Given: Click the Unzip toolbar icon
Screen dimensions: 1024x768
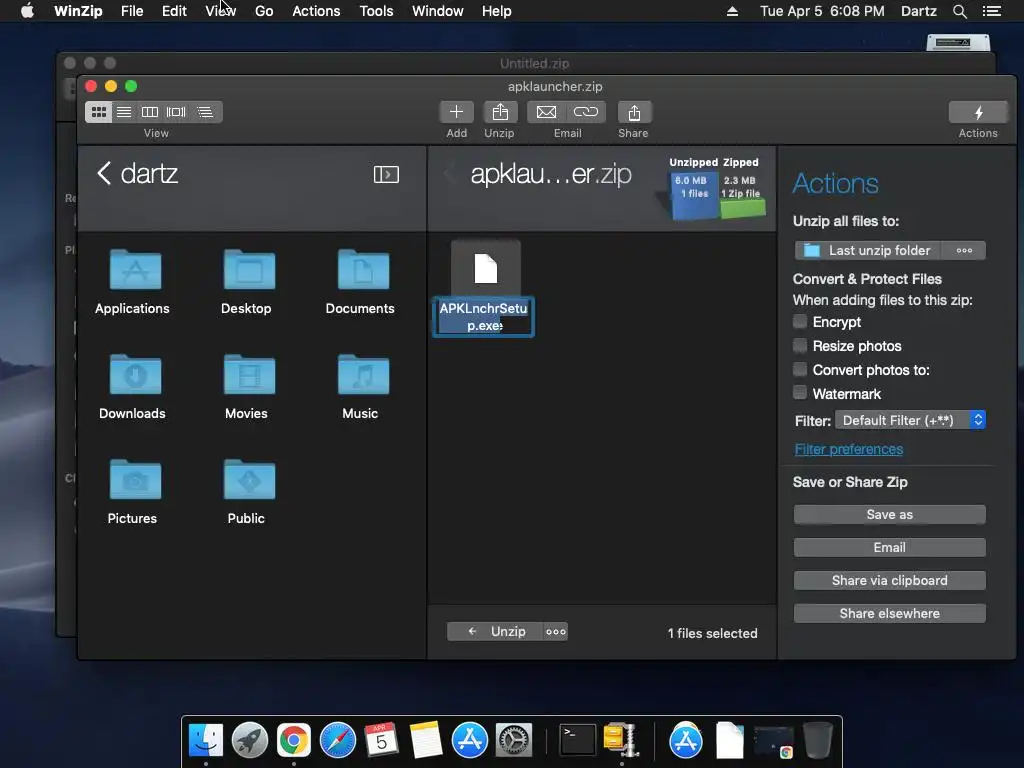Looking at the screenshot, I should tap(500, 112).
